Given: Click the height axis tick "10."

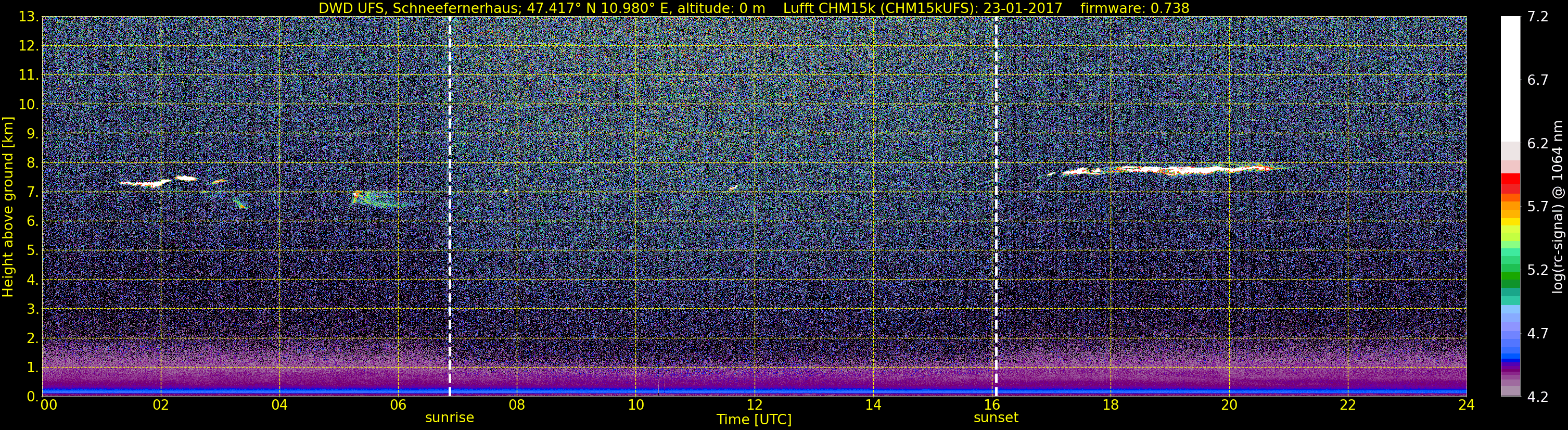Looking at the screenshot, I should [x=29, y=104].
